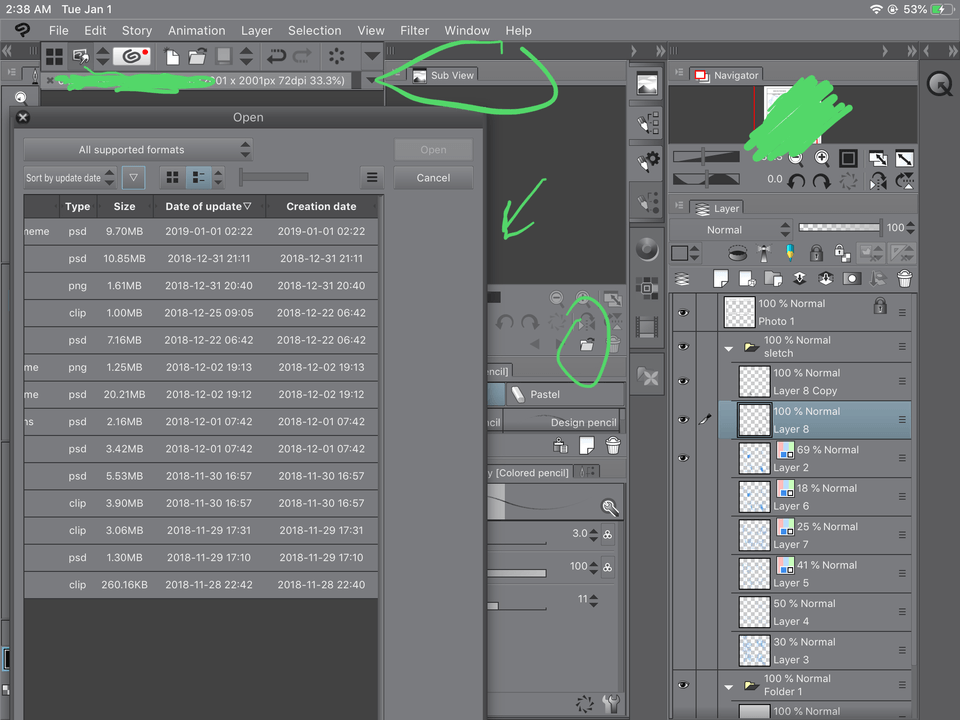Toggle visibility of Layer 2

point(683,458)
